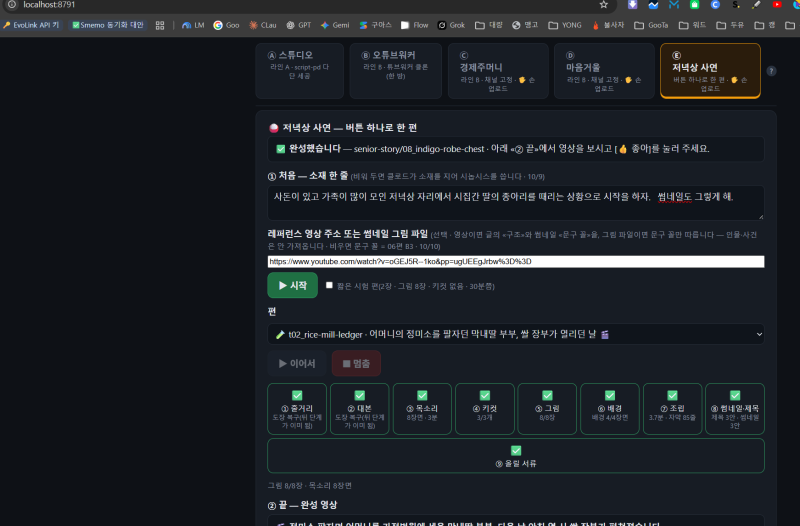Click the 이어서 continue button

coord(297,363)
